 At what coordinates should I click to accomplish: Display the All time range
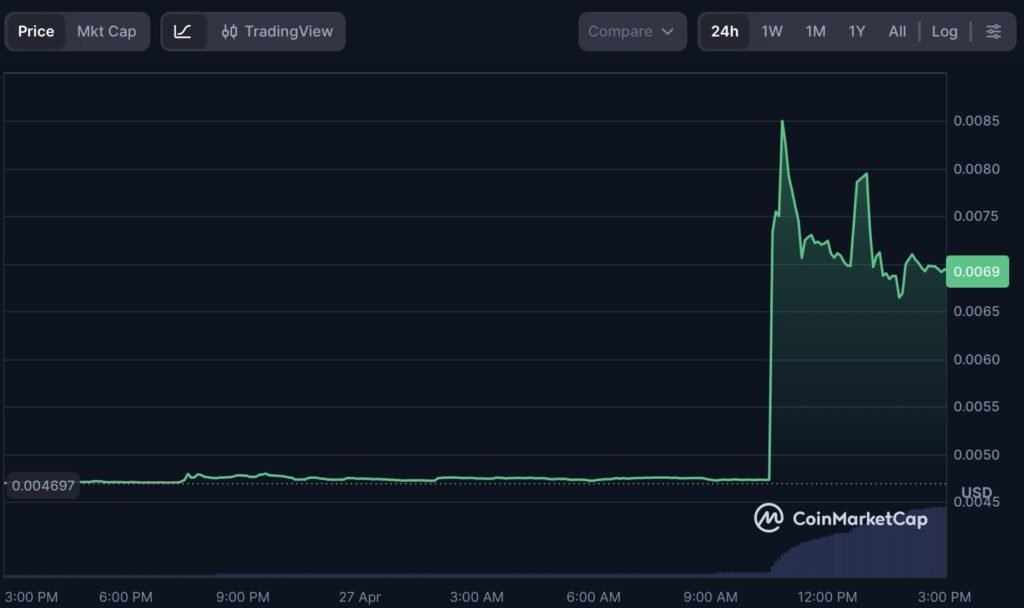897,31
